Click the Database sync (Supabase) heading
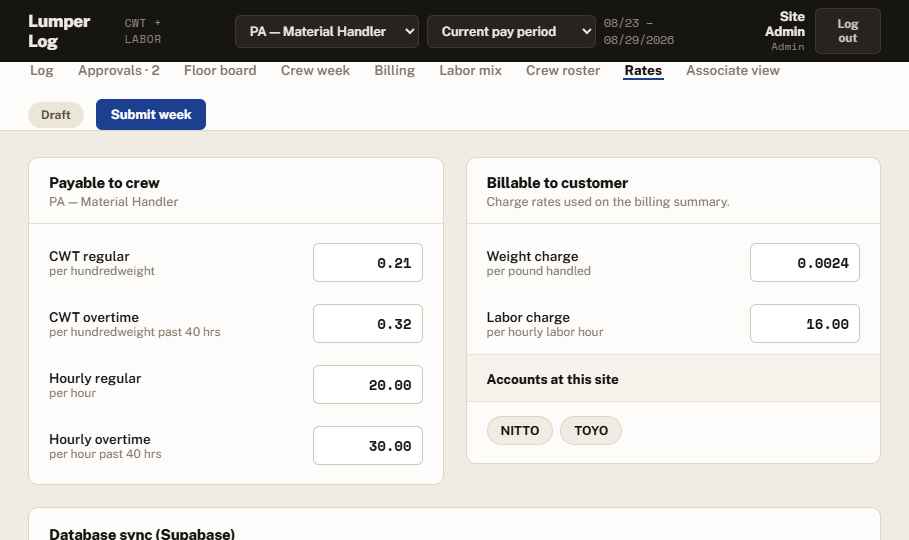The image size is (909, 540). [x=142, y=534]
